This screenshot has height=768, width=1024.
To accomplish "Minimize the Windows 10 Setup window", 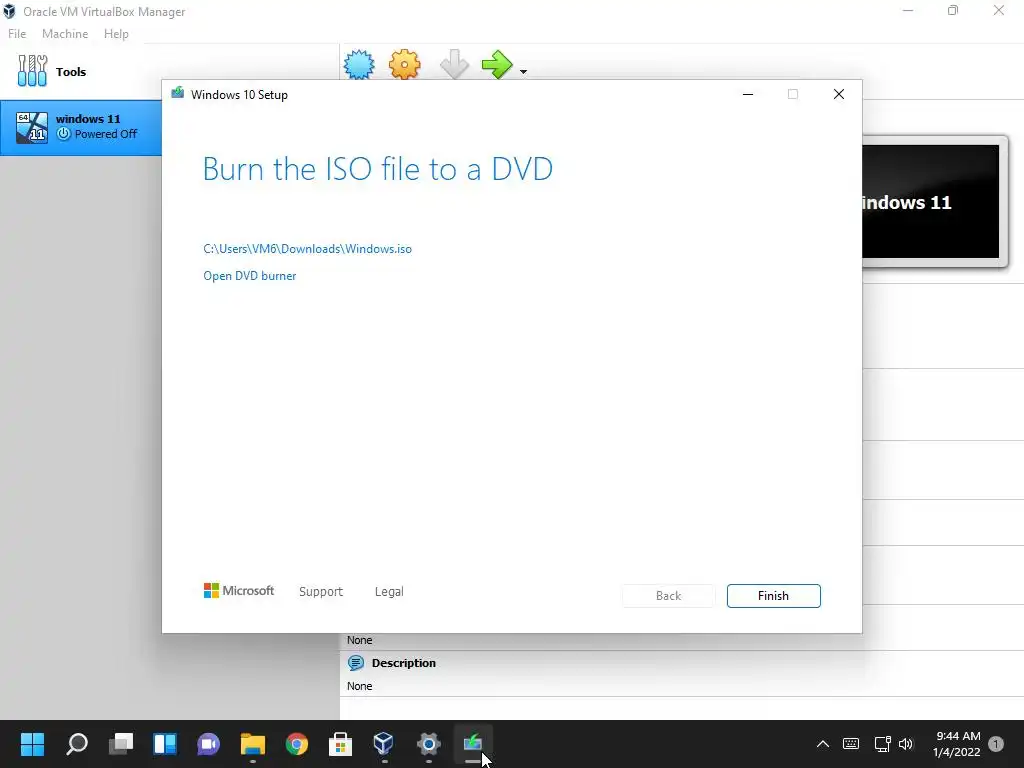I will click(748, 95).
